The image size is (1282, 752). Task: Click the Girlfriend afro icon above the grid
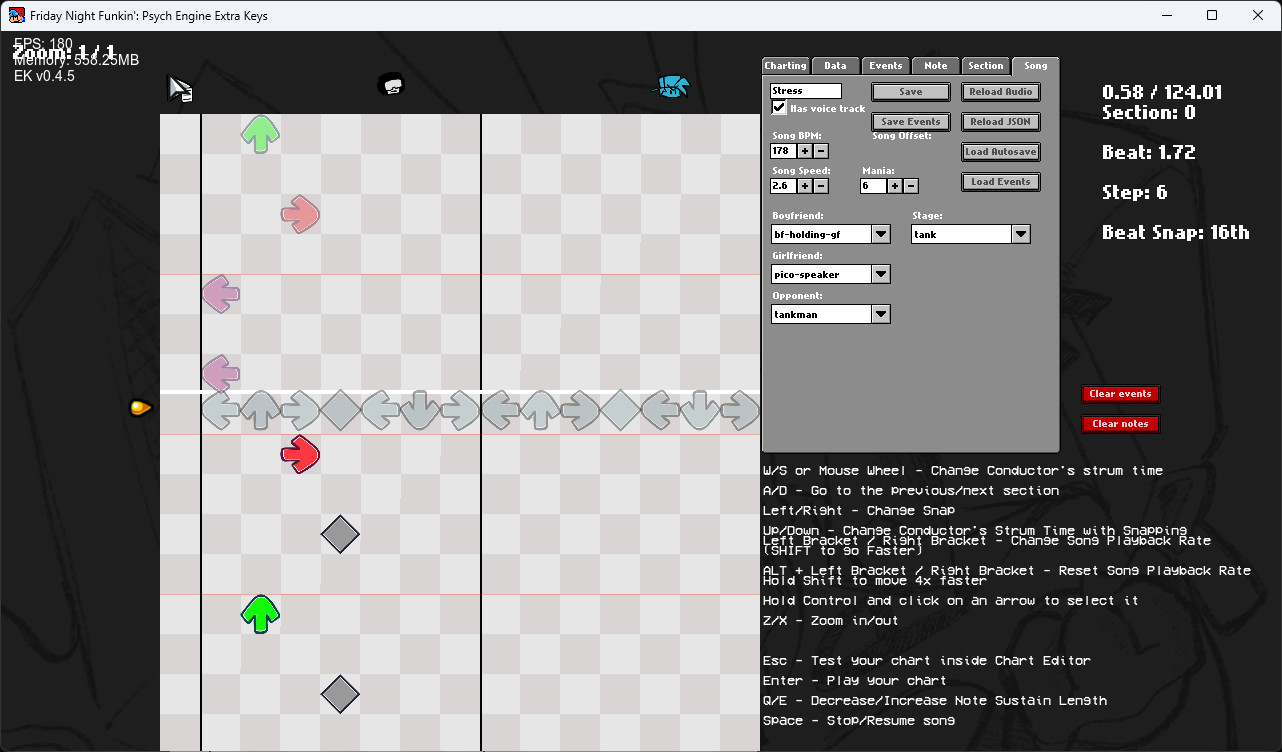pos(391,84)
